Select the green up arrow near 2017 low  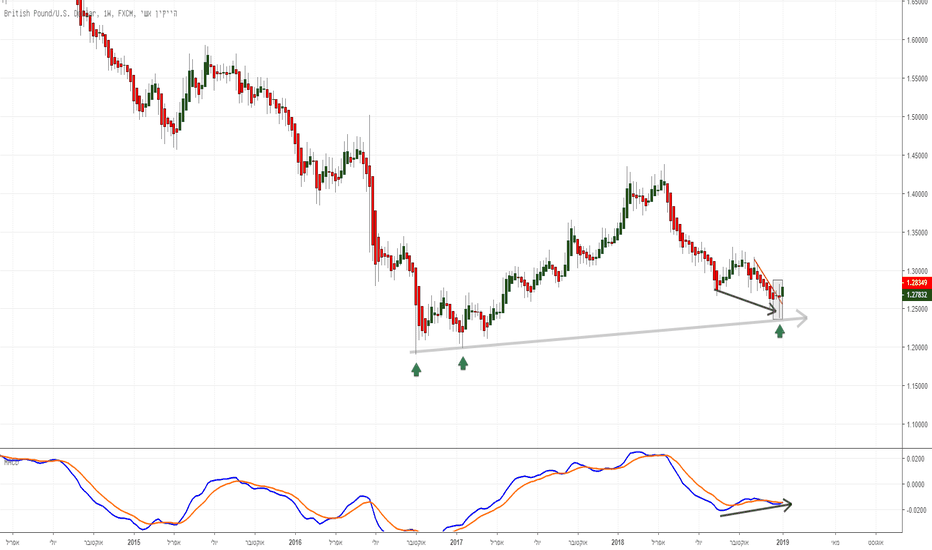tap(463, 363)
